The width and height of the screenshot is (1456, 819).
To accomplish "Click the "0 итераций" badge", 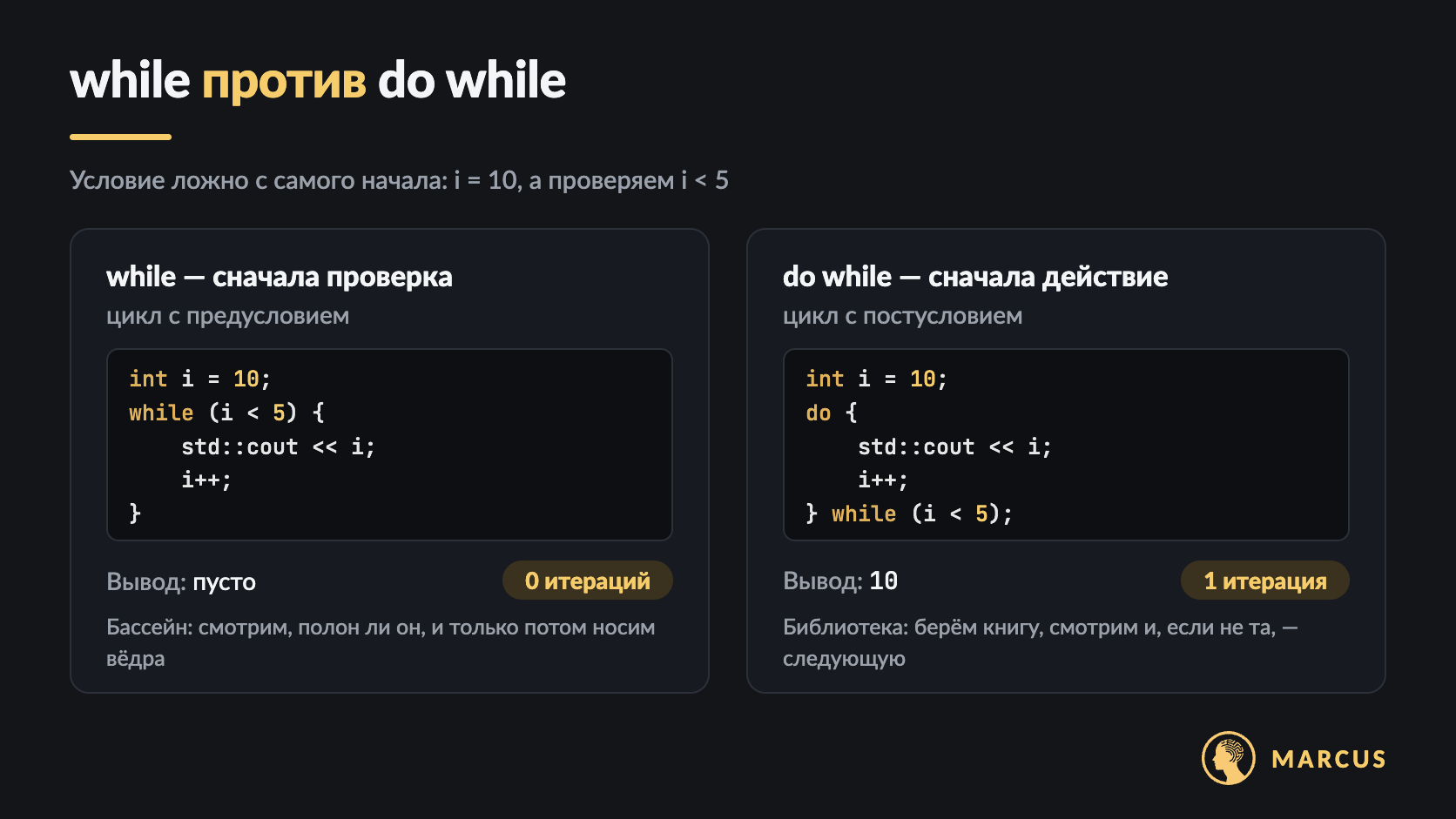I will click(588, 581).
